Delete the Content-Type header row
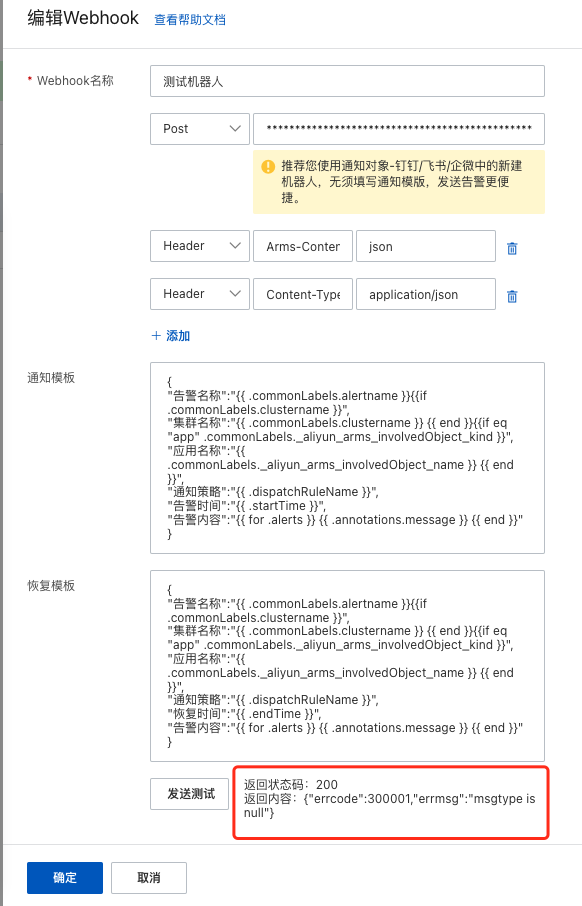This screenshot has width=582, height=906. 512,296
